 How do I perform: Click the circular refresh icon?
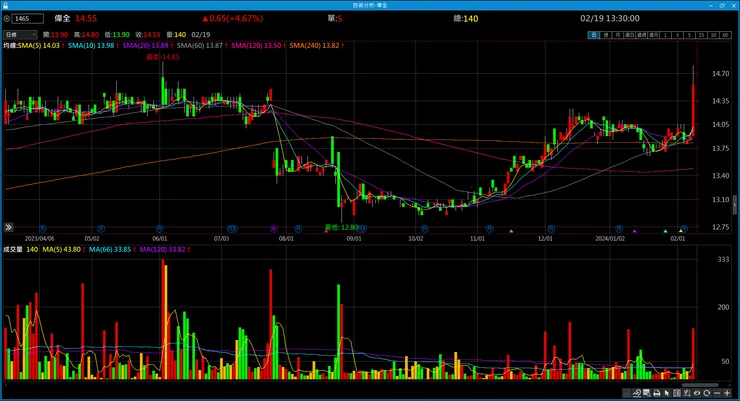click(706, 393)
